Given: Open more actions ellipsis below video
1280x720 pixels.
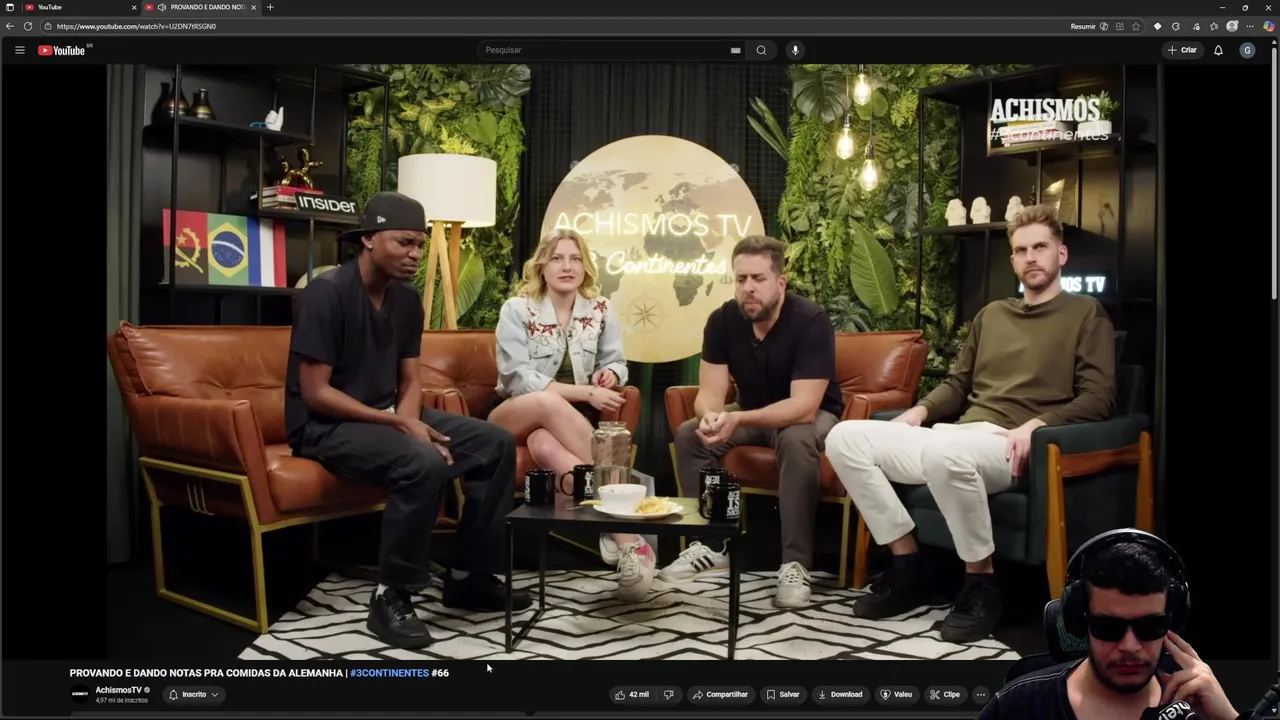Looking at the screenshot, I should [981, 694].
